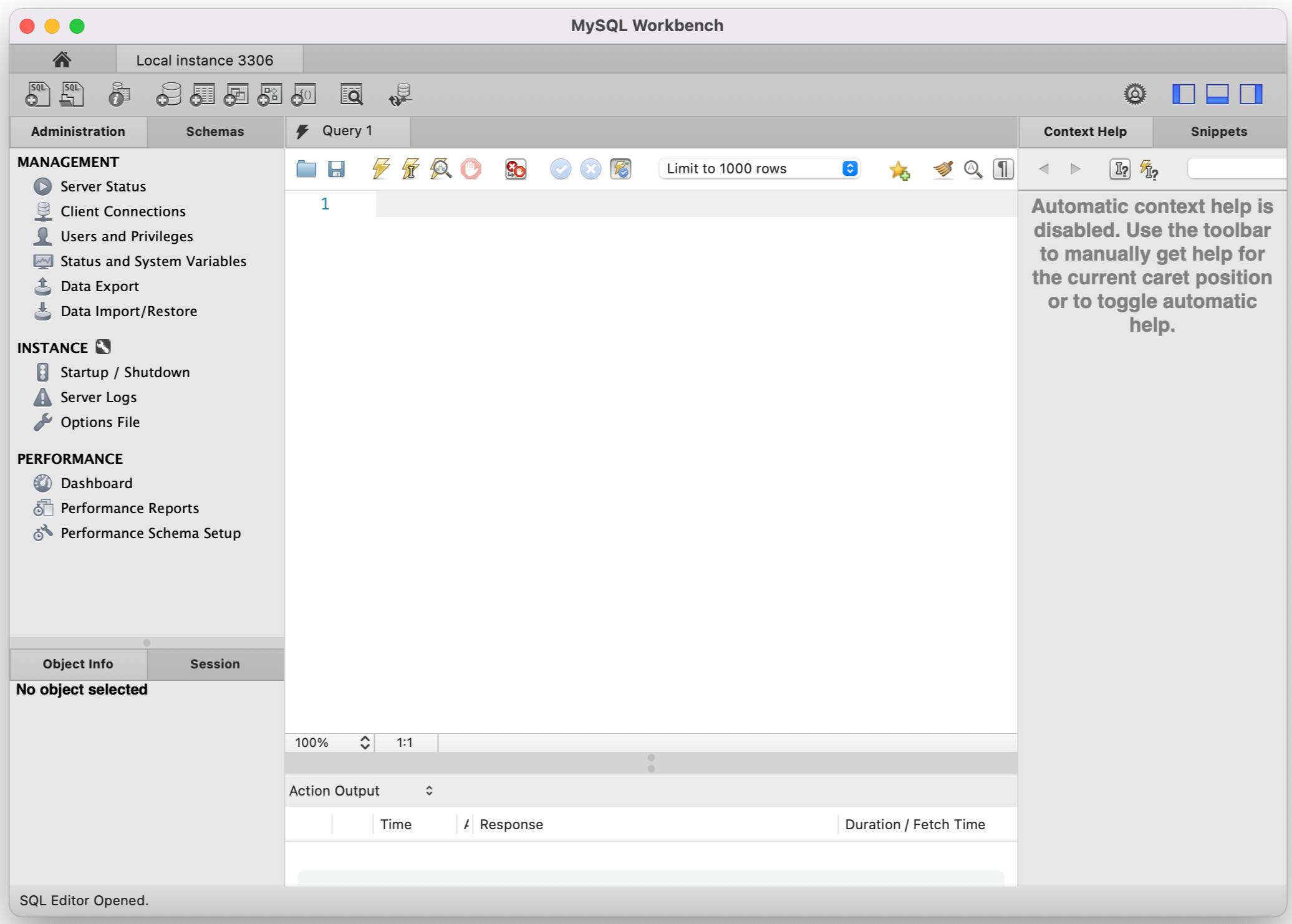Screen dimensions: 1292x924
Task: Toggle the bottom output panel visibility
Action: 1217,95
